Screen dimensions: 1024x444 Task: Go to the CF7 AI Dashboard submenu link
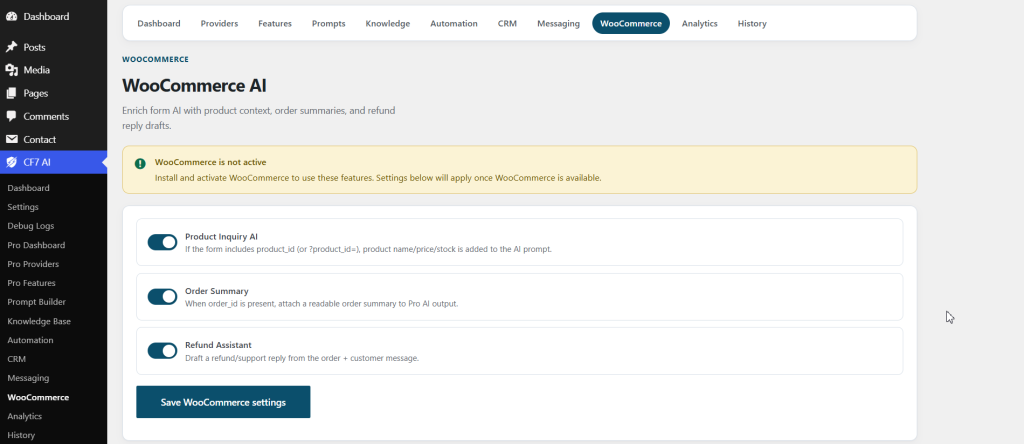(x=28, y=188)
